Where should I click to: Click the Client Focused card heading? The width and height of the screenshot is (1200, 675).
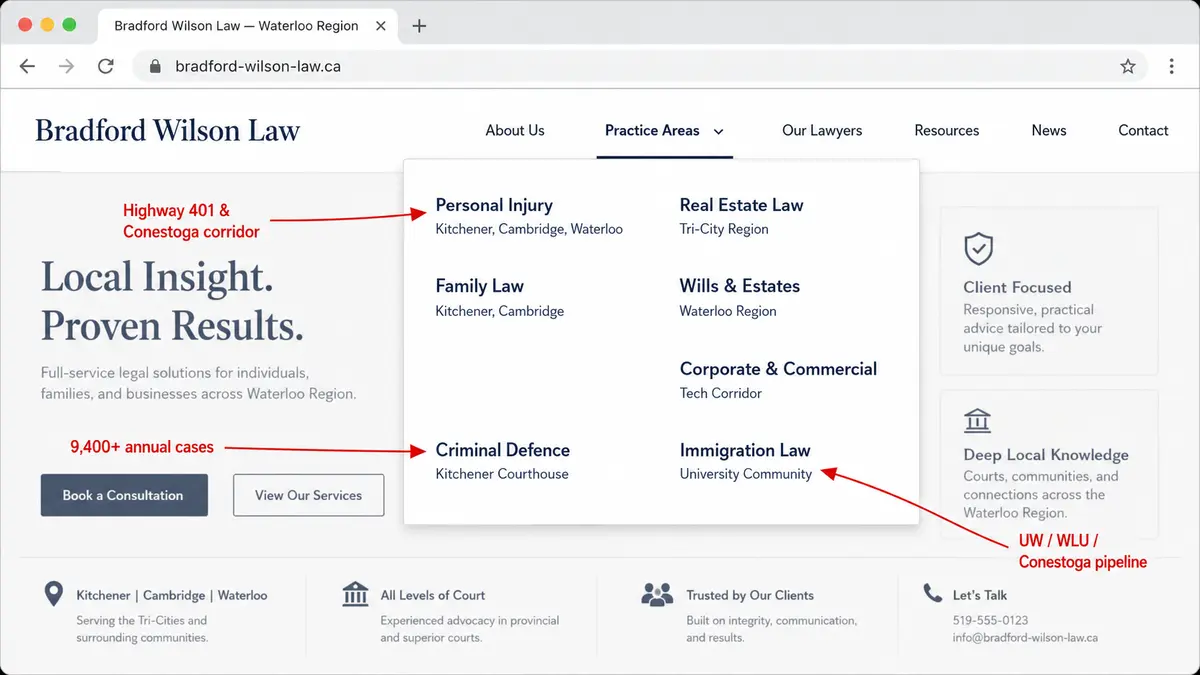(x=1017, y=287)
